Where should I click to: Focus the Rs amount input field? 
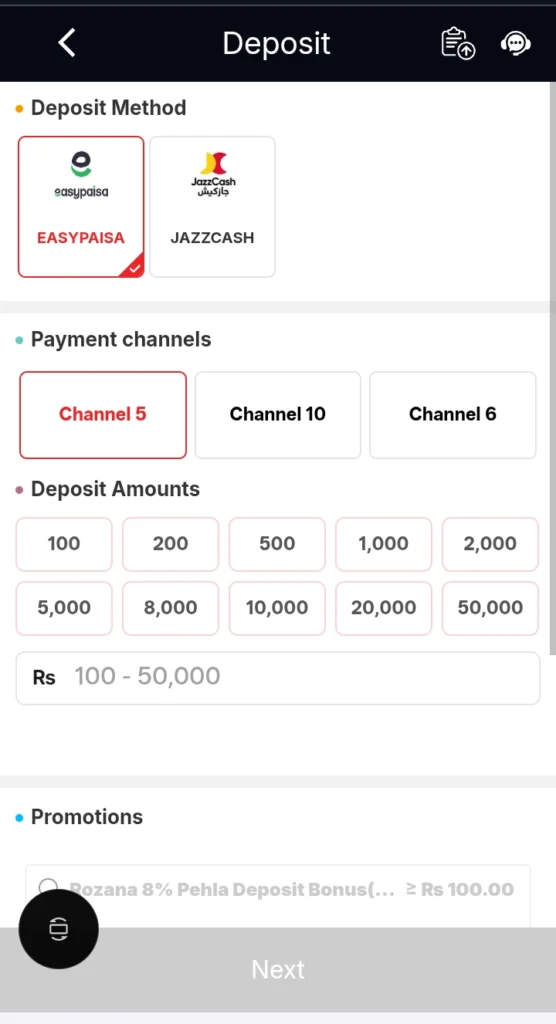278,678
